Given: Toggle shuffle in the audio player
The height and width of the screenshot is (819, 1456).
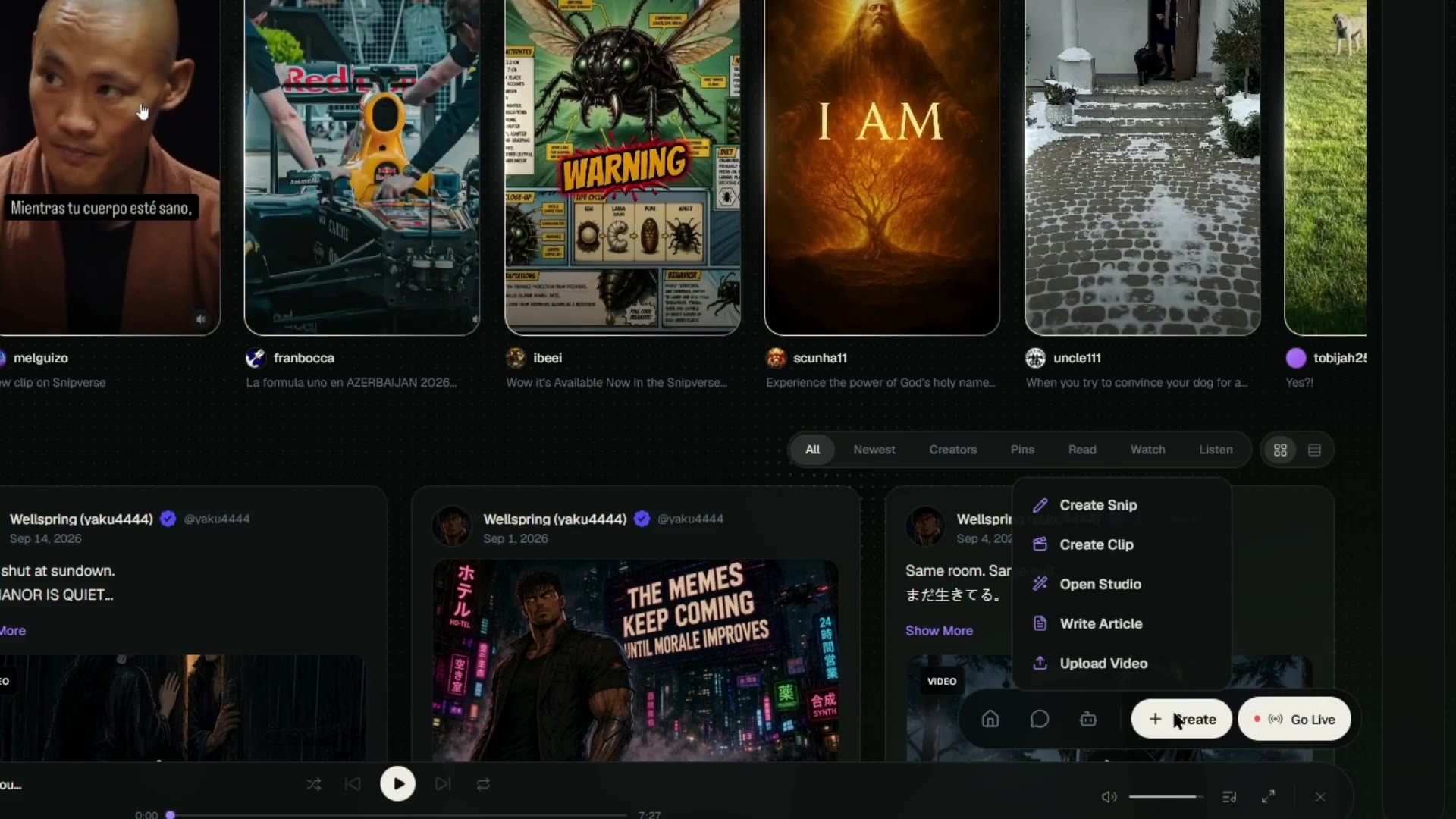Looking at the screenshot, I should coord(314,784).
